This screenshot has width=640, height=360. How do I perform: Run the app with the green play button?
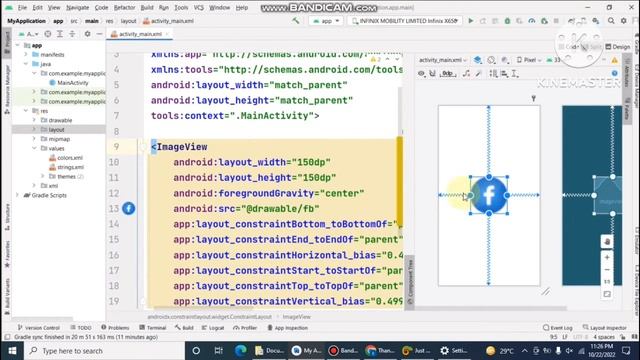point(471,21)
